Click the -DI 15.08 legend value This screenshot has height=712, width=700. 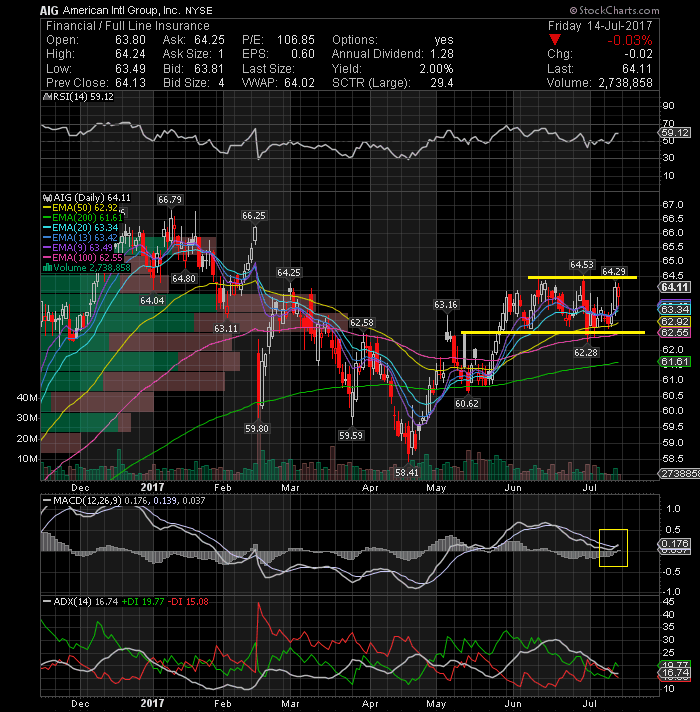point(188,602)
